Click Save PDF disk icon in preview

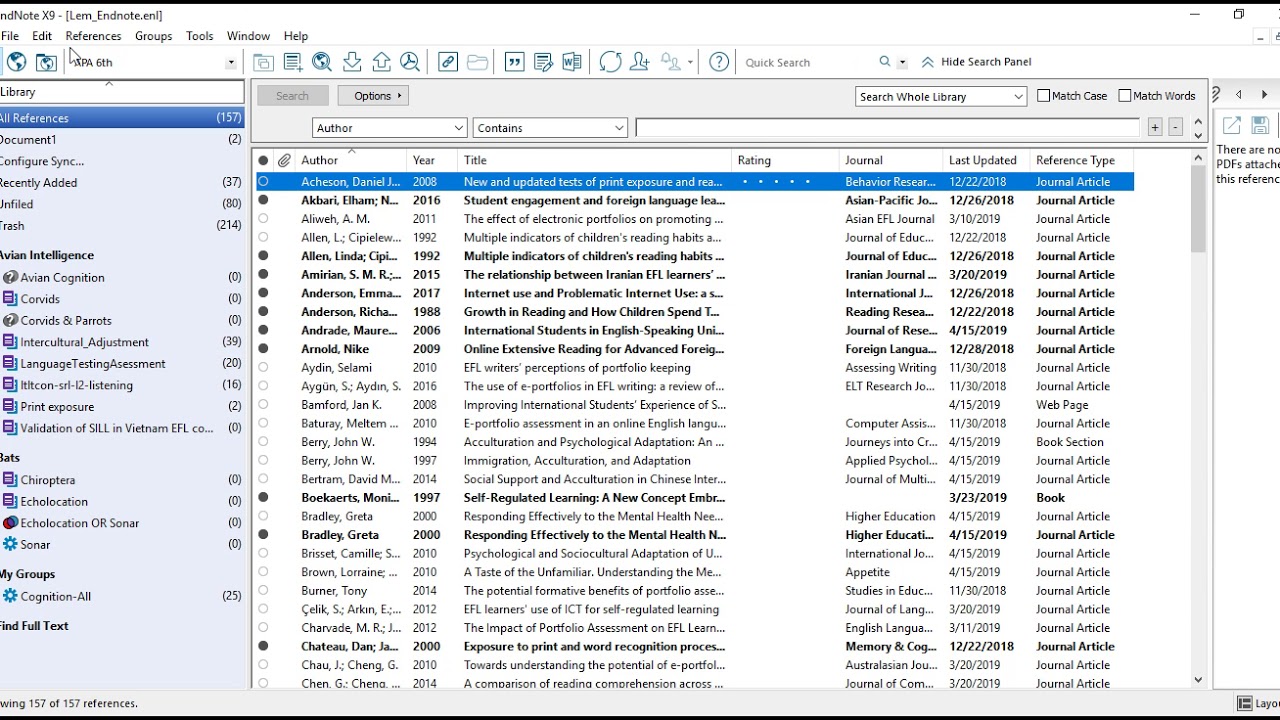[1260, 126]
